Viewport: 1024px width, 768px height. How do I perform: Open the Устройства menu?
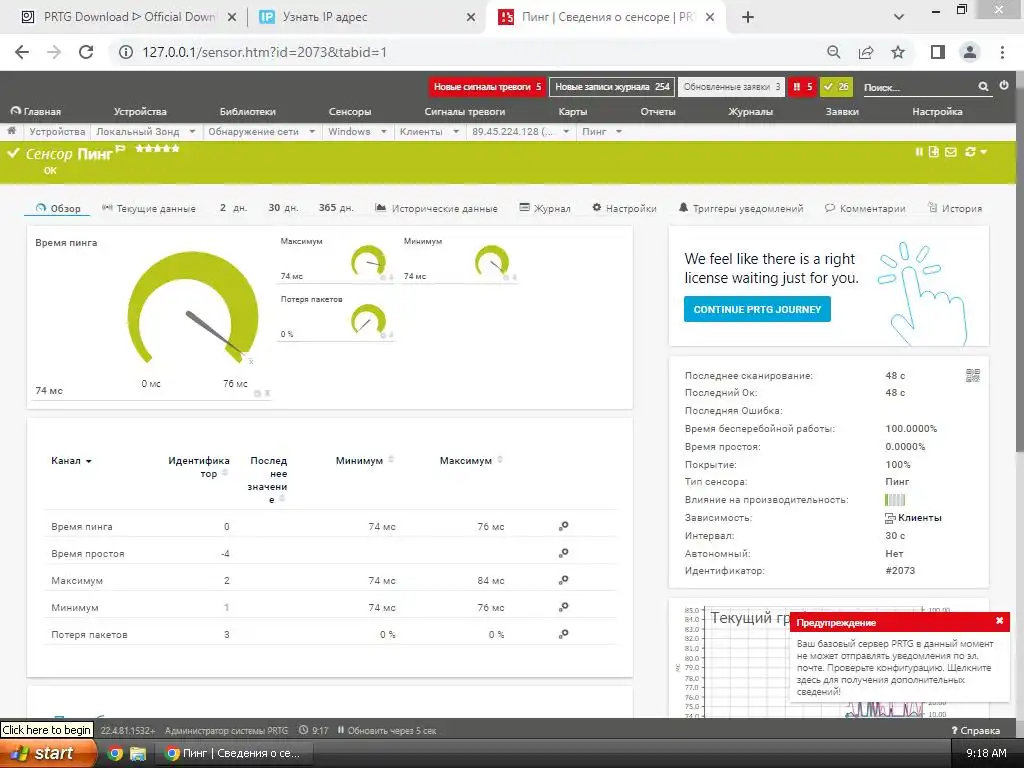coord(140,112)
